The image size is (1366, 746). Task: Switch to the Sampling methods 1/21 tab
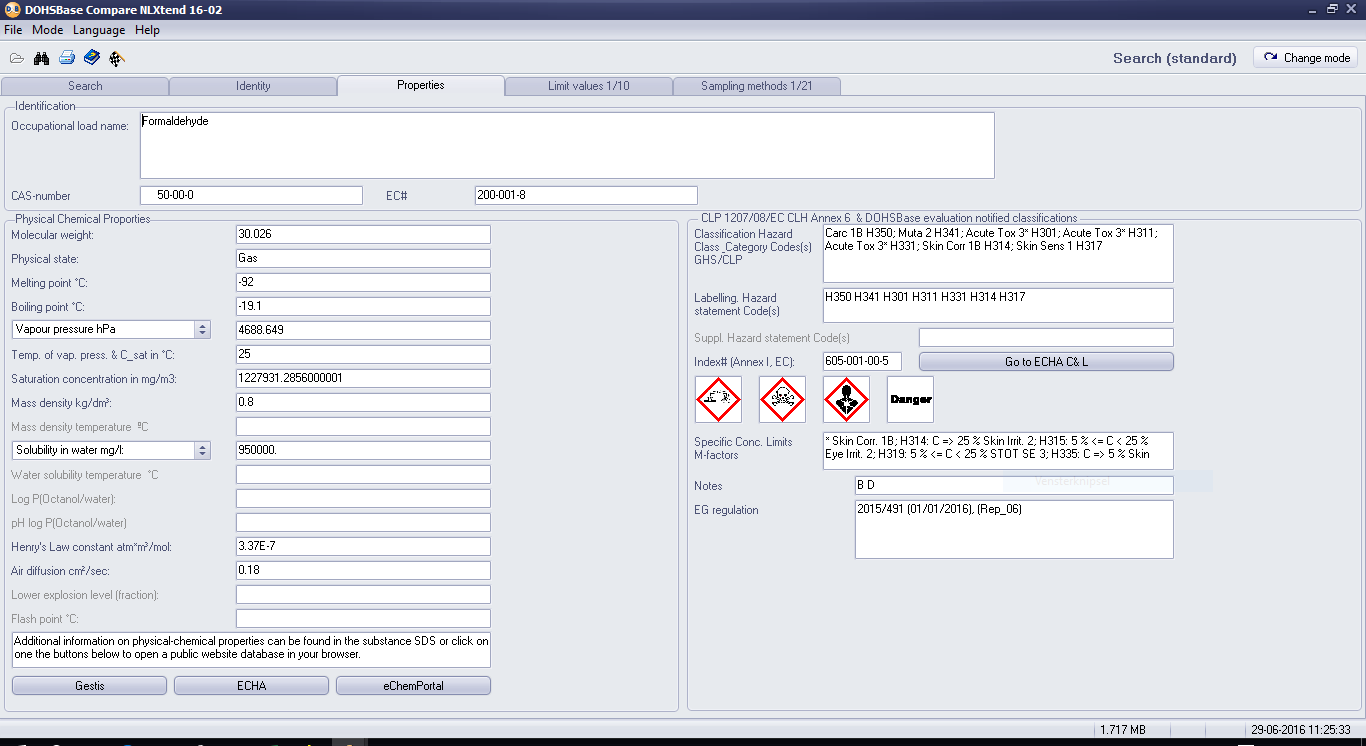click(757, 86)
